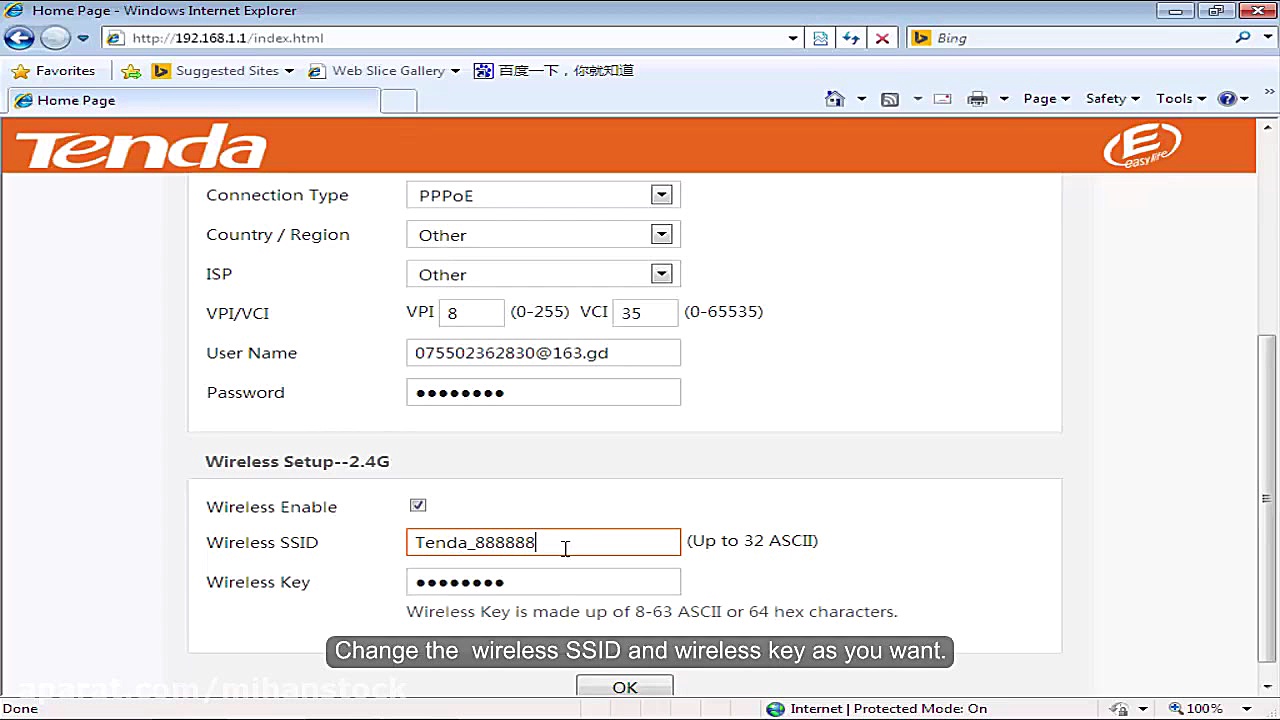Viewport: 1280px width, 720px height.
Task: Open the Favorites star button
Action: coord(54,71)
